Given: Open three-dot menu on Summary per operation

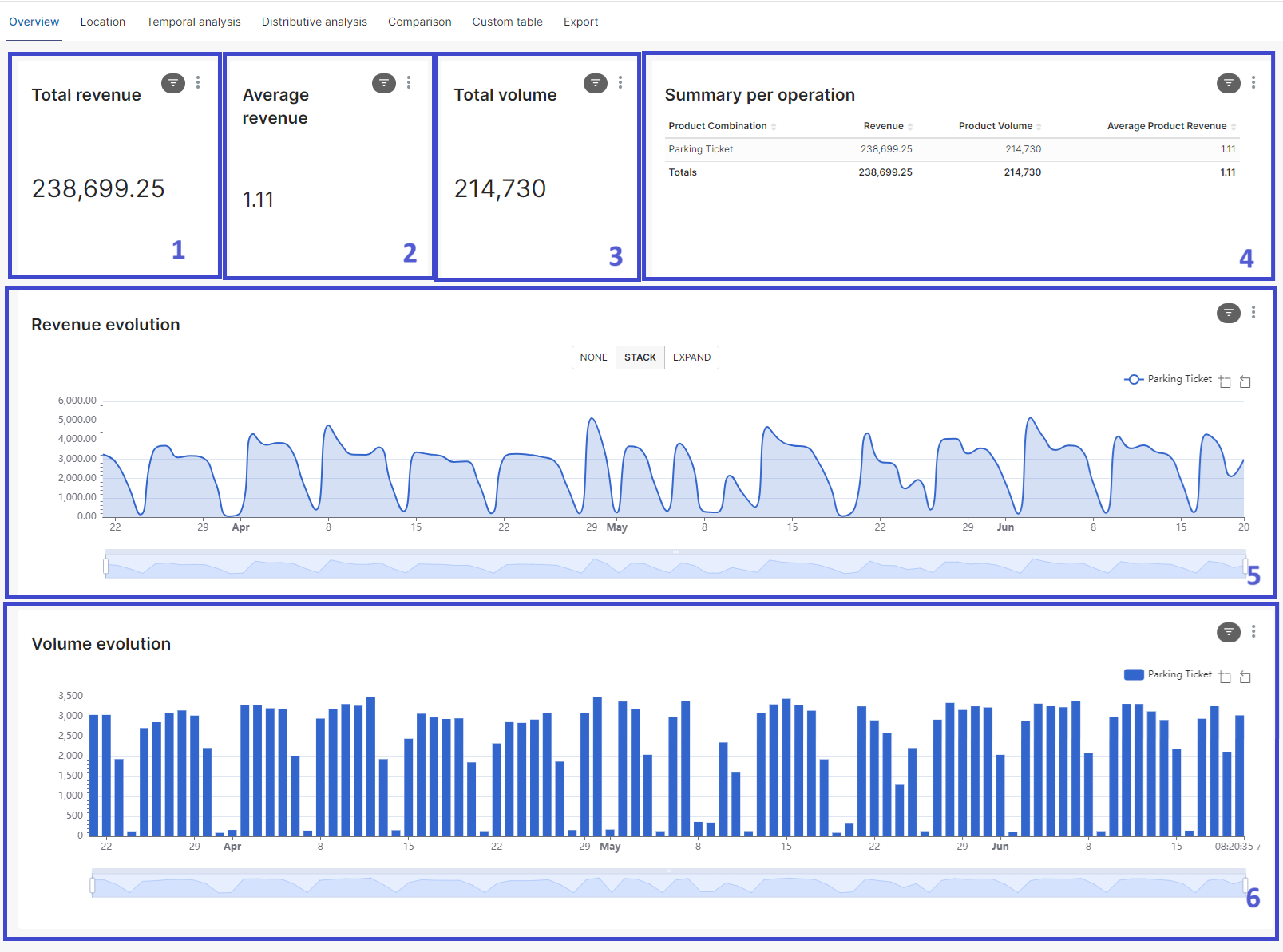Looking at the screenshot, I should click(x=1253, y=82).
